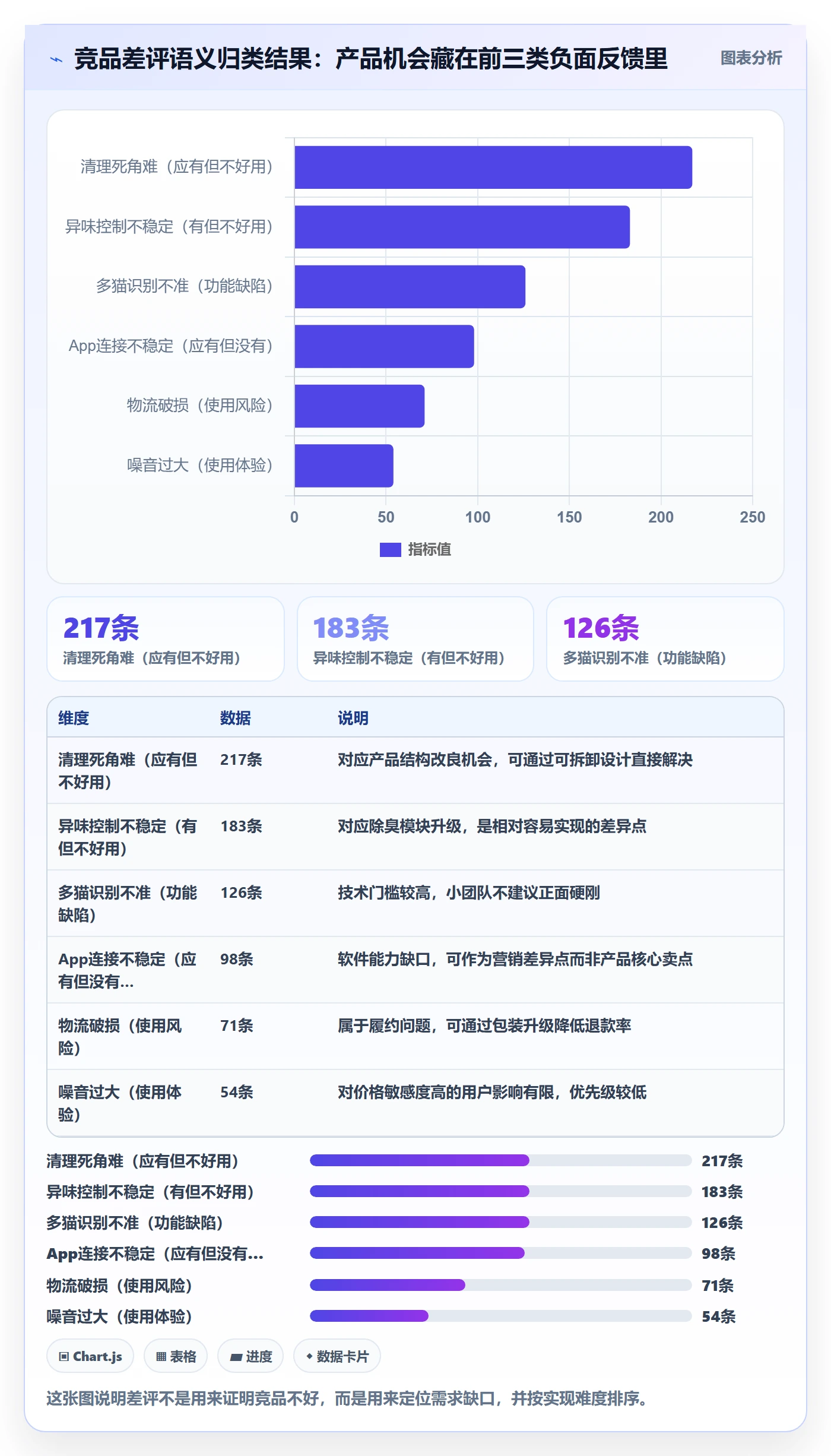Click the description 技术门槛较高，小团队不建议正面硬刚
The height and width of the screenshot is (1456, 831).
[x=469, y=892]
